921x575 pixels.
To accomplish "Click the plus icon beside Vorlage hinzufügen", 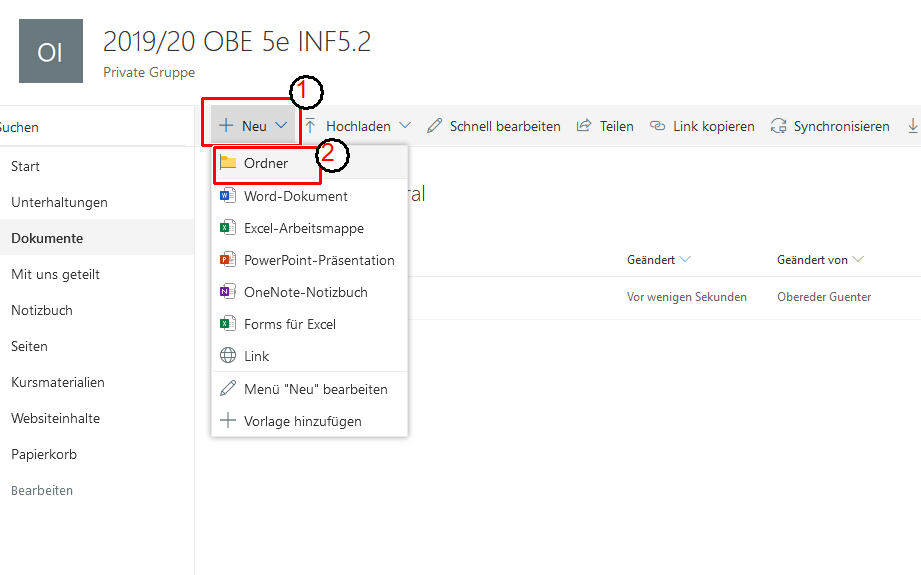I will [228, 421].
